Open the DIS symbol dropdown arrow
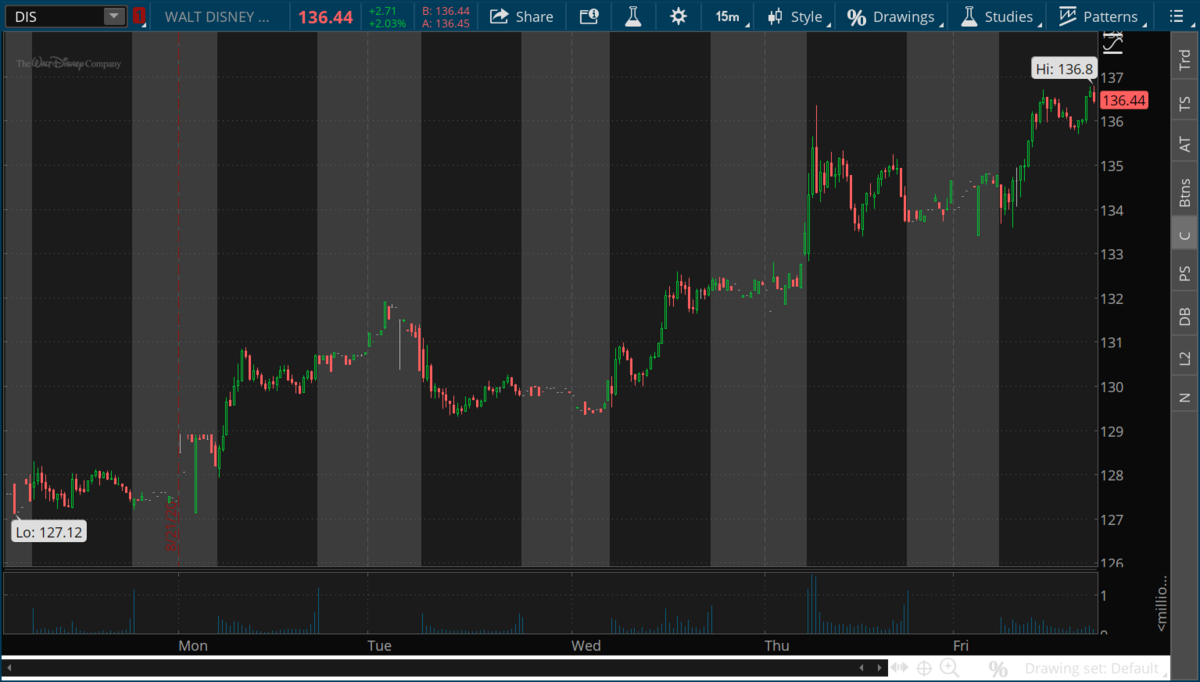Screen dimensions: 1200x682 [114, 16]
